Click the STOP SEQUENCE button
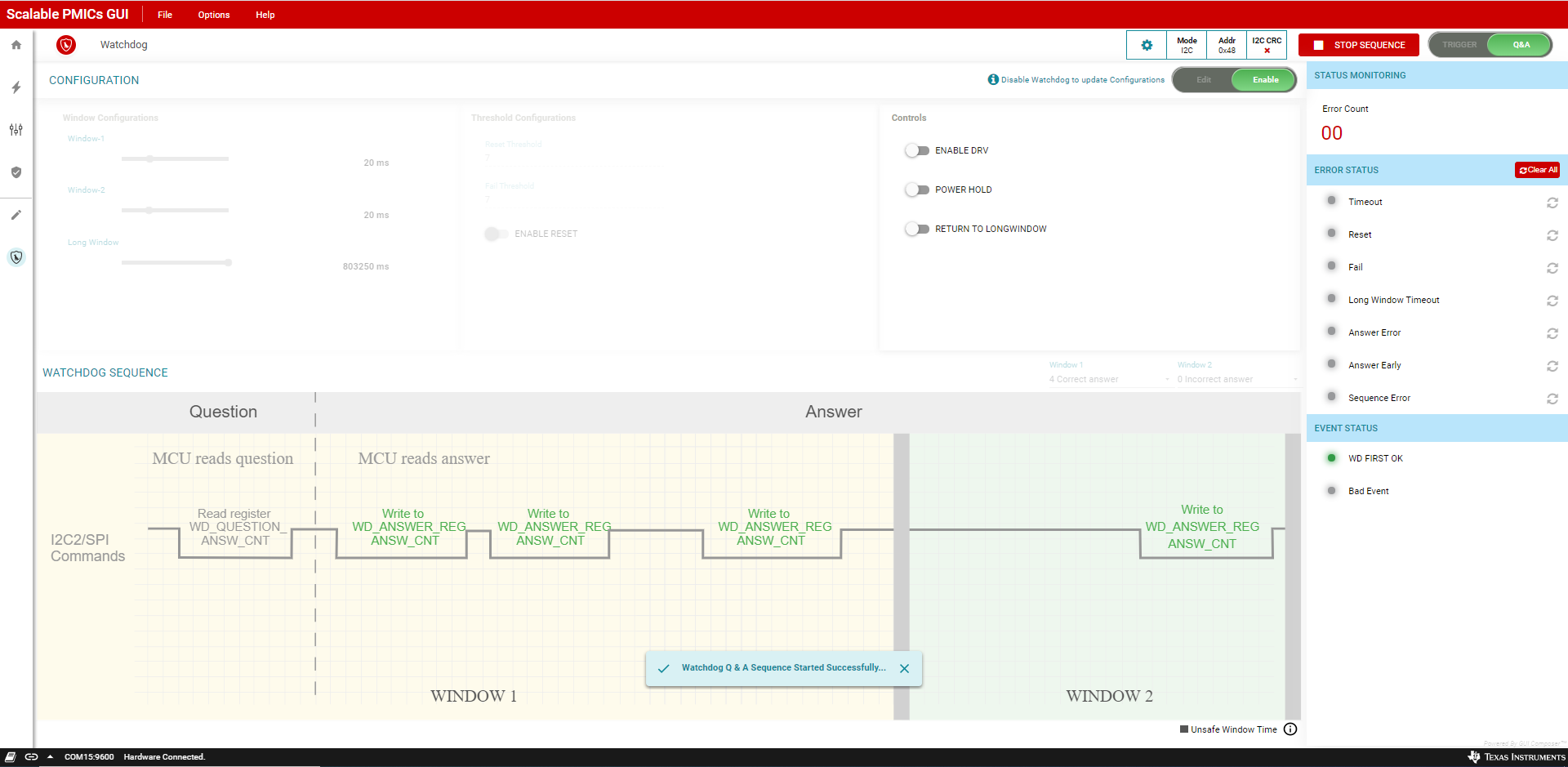Viewport: 1568px width, 767px height. point(1359,45)
